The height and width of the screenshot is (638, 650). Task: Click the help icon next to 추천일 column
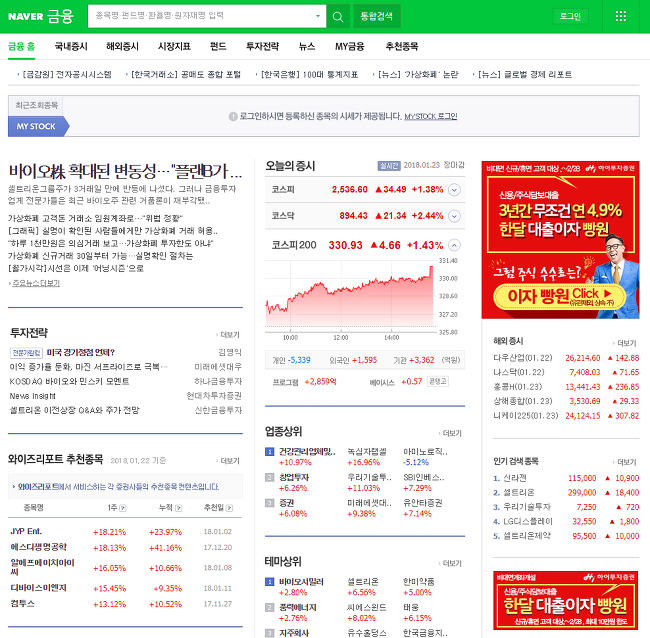click(229, 508)
